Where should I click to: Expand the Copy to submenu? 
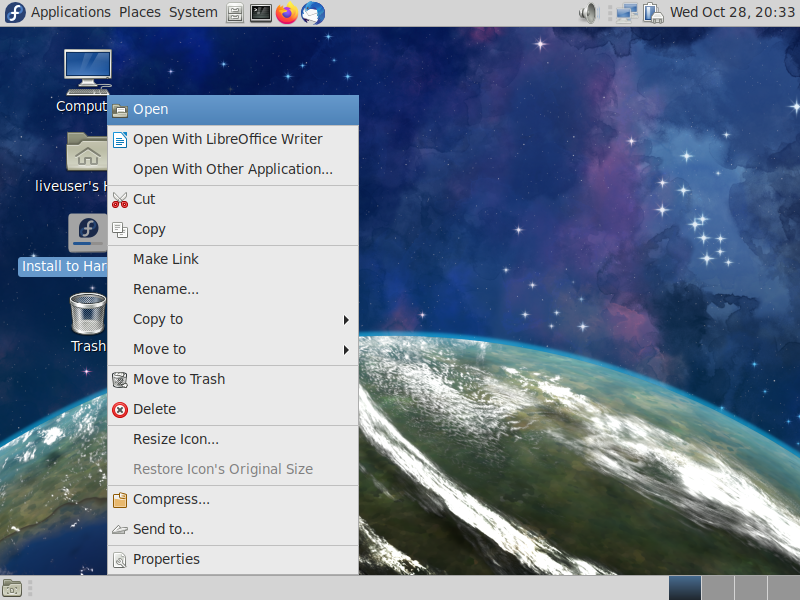tap(233, 319)
